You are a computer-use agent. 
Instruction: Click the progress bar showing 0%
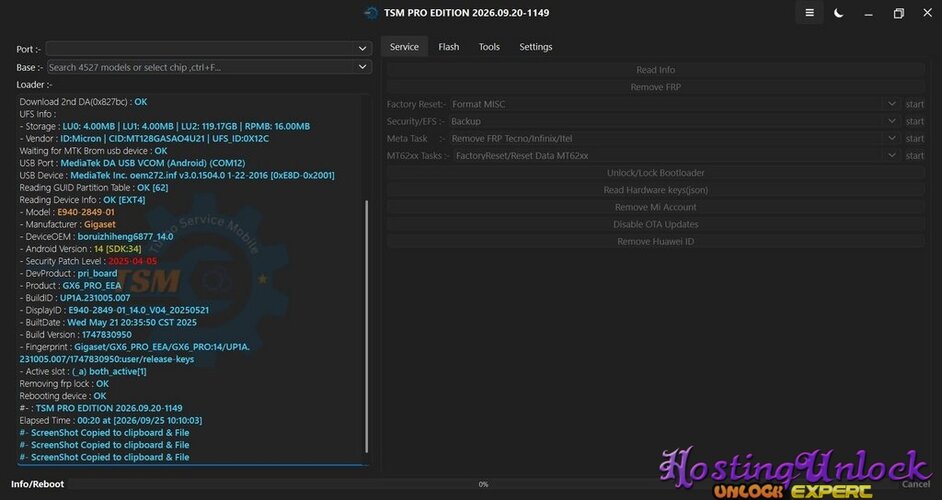point(484,484)
